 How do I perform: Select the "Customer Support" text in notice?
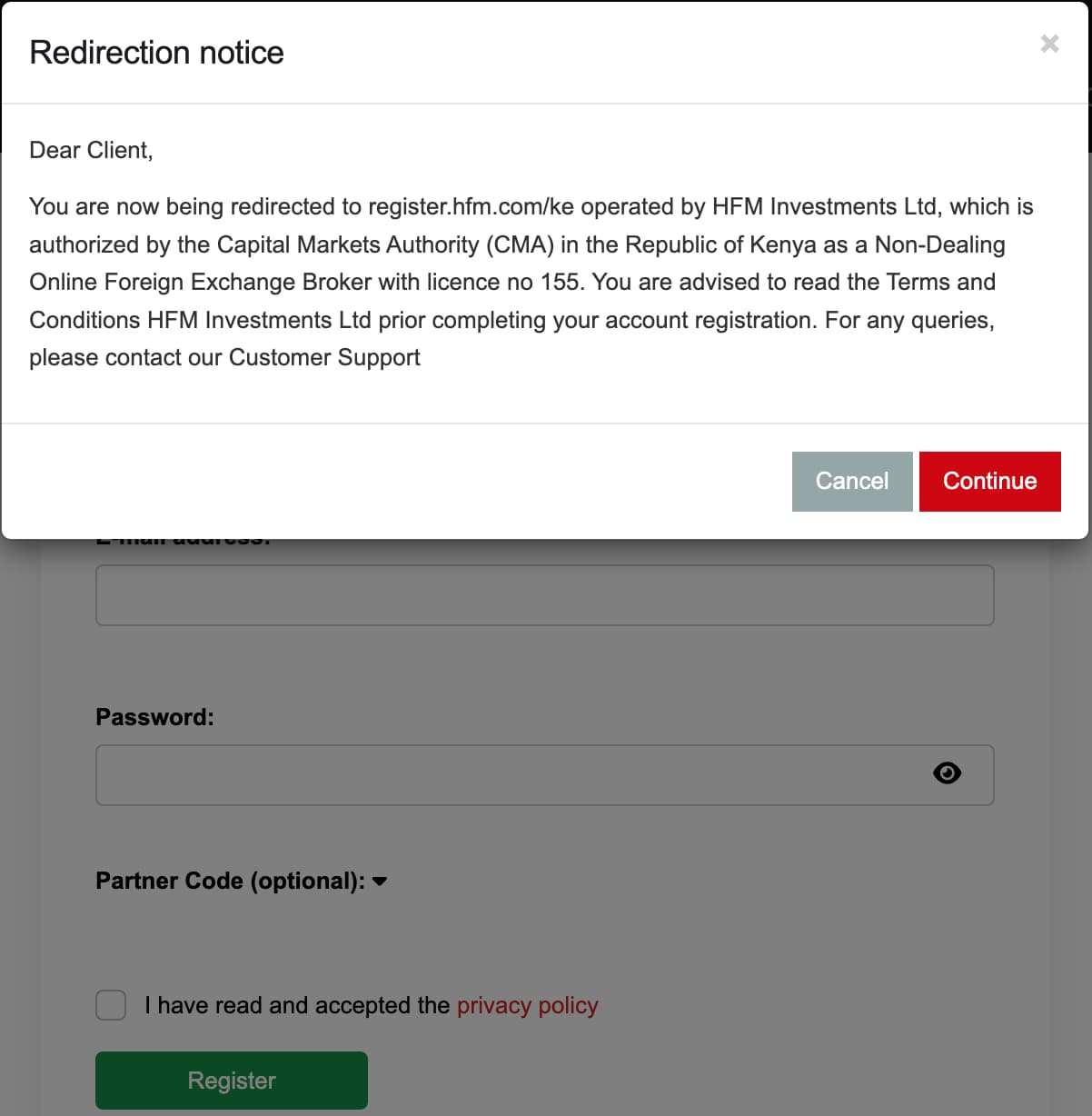pyautogui.click(x=324, y=357)
